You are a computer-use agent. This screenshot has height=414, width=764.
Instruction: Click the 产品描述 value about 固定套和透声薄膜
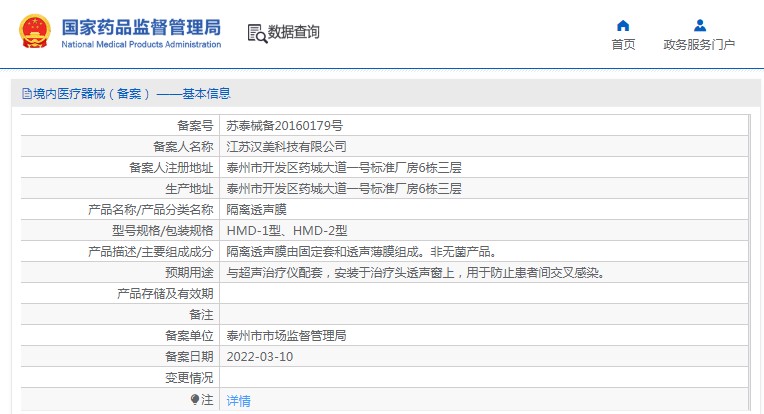[x=363, y=252]
